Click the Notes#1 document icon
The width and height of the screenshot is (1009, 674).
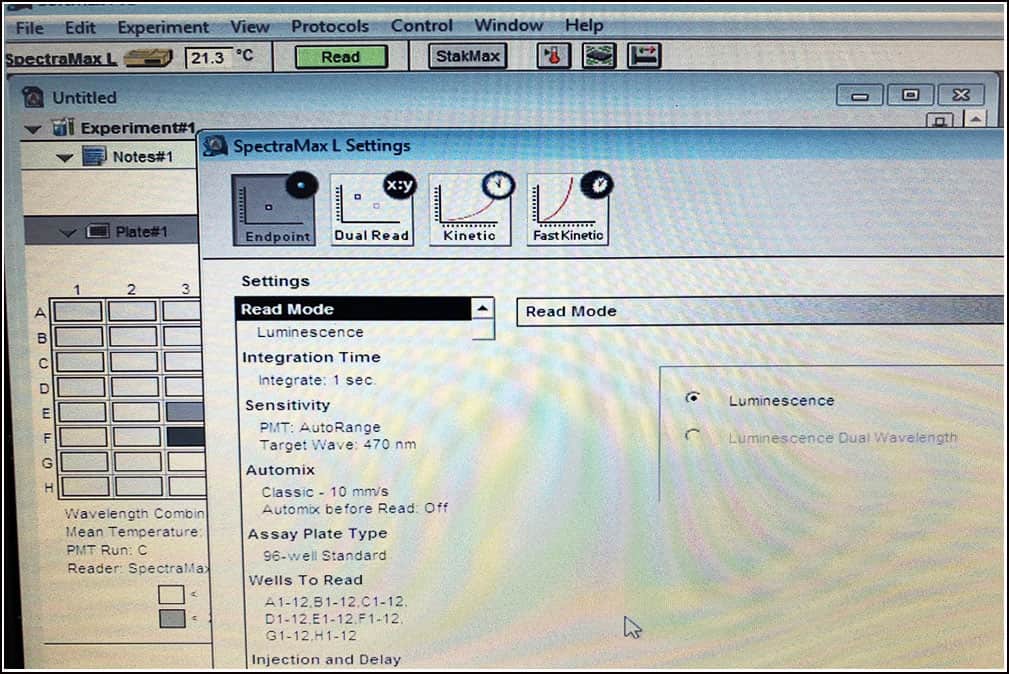[94, 156]
